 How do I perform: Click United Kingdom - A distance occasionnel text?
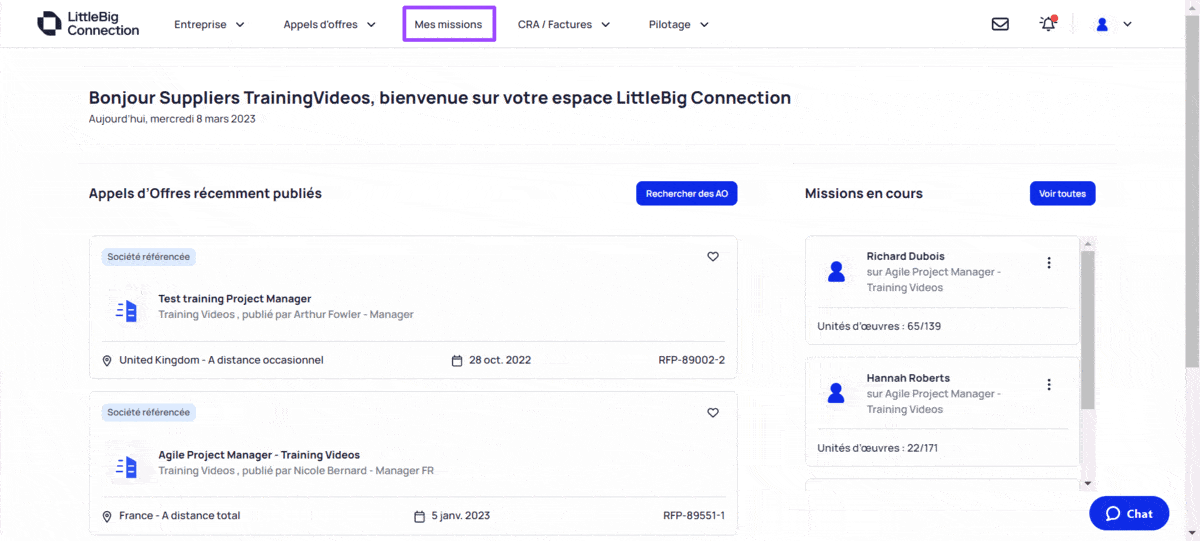[x=221, y=360]
